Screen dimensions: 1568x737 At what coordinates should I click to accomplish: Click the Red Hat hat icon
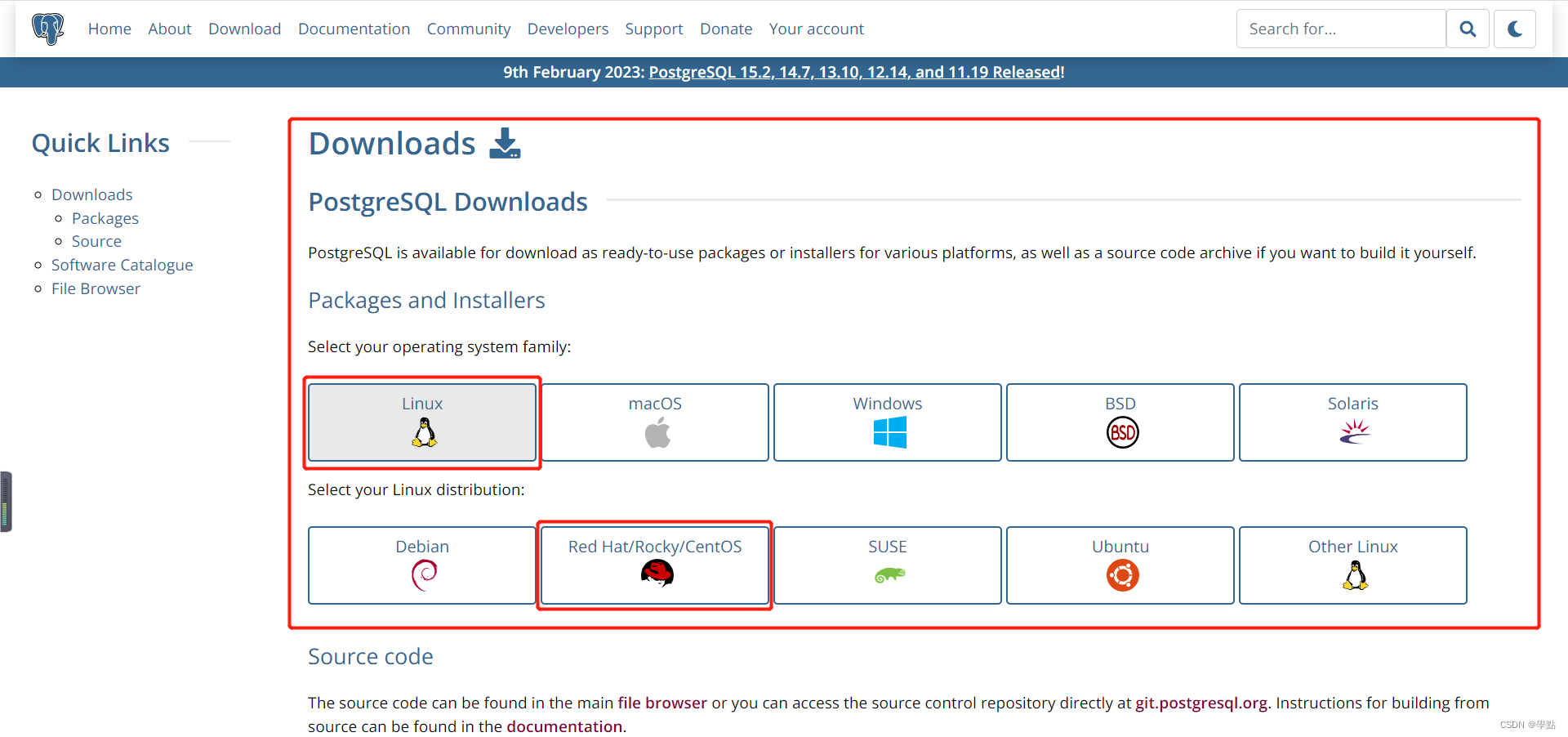point(657,574)
